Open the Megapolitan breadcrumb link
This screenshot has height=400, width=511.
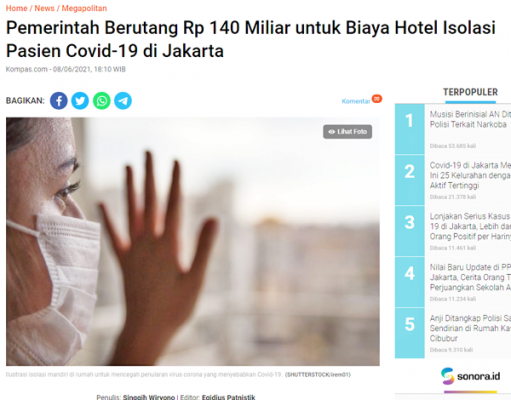[84, 8]
